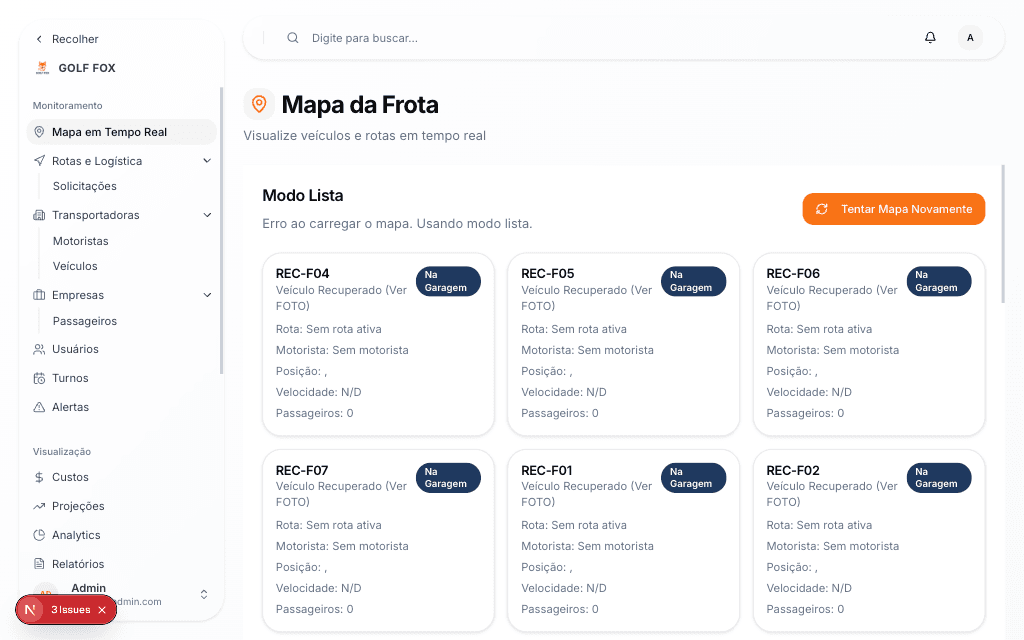This screenshot has height=640, width=1024.
Task: Click the Na Garagem badge on REC-F06
Action: click(938, 281)
